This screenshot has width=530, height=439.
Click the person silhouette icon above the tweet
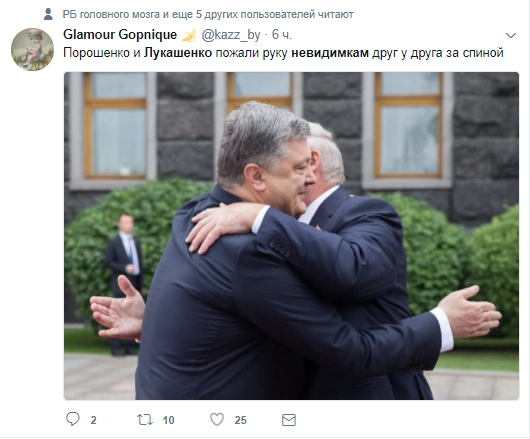tap(48, 14)
